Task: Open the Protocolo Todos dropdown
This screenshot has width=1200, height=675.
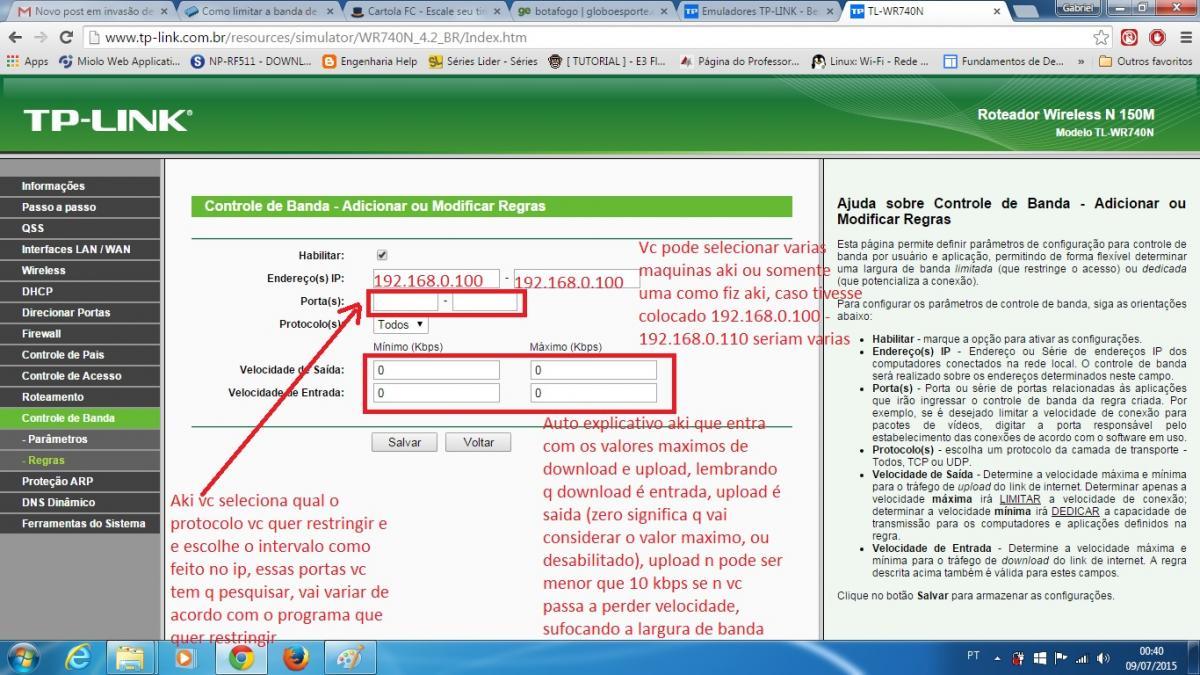Action: 401,324
